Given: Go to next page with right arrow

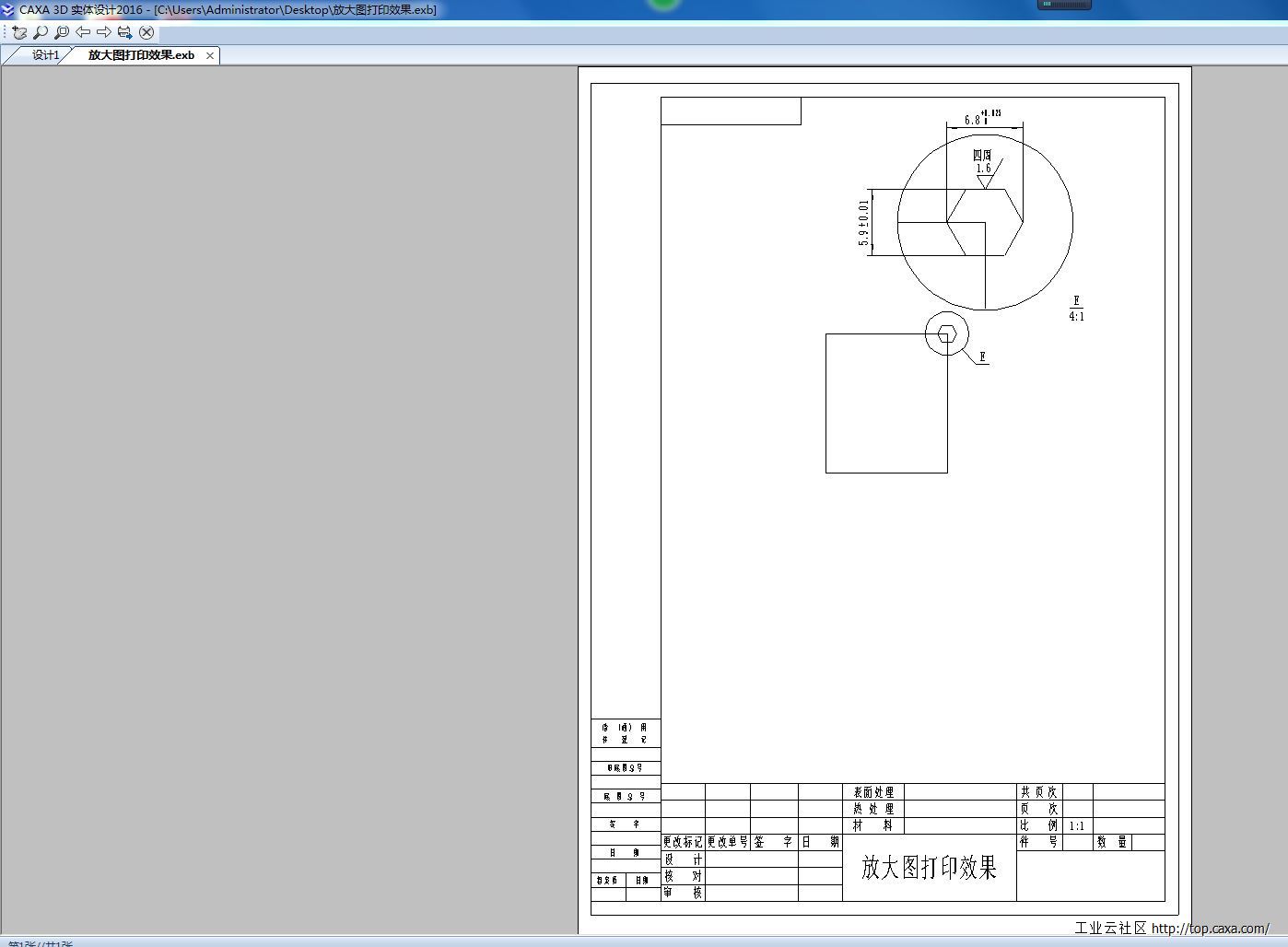Looking at the screenshot, I should (104, 32).
